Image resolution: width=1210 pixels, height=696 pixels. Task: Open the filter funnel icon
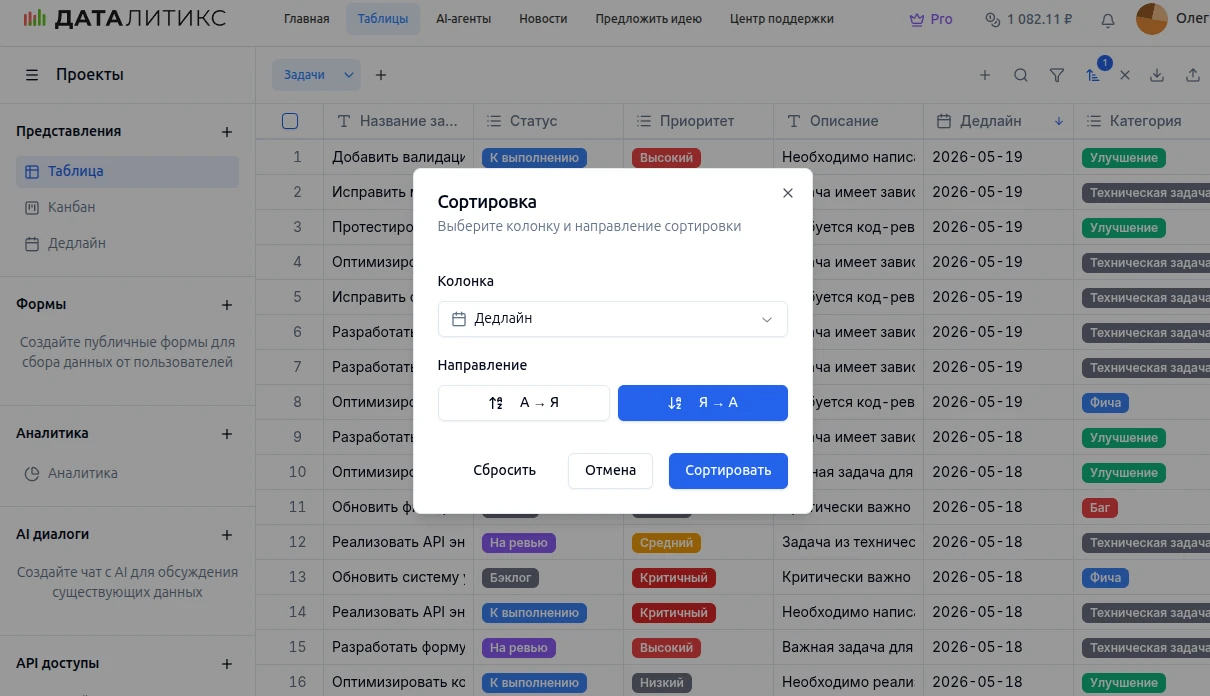(1056, 75)
